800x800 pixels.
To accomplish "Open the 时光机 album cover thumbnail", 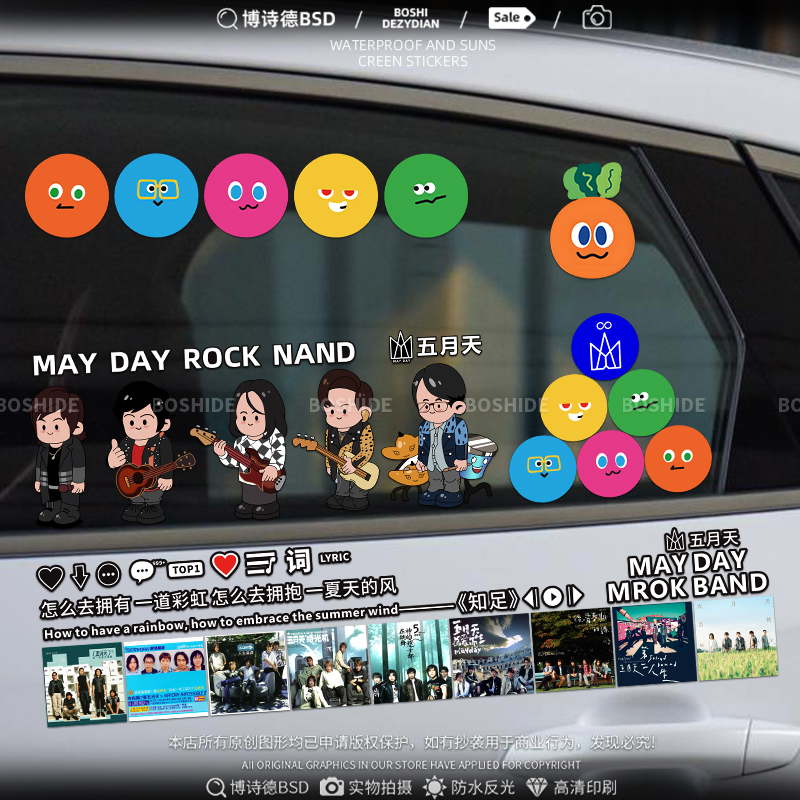I will click(x=328, y=668).
